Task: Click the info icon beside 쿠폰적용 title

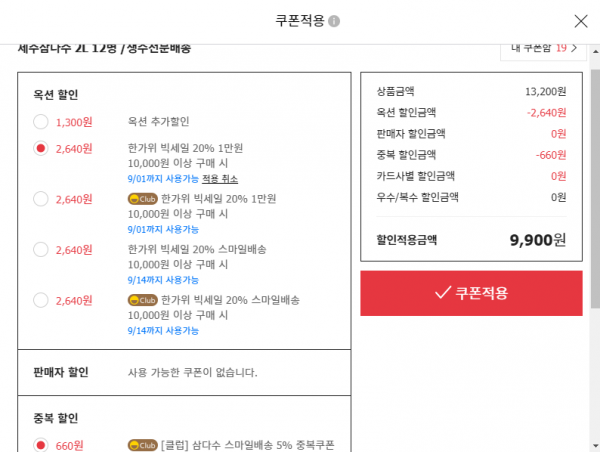Action: click(x=334, y=21)
